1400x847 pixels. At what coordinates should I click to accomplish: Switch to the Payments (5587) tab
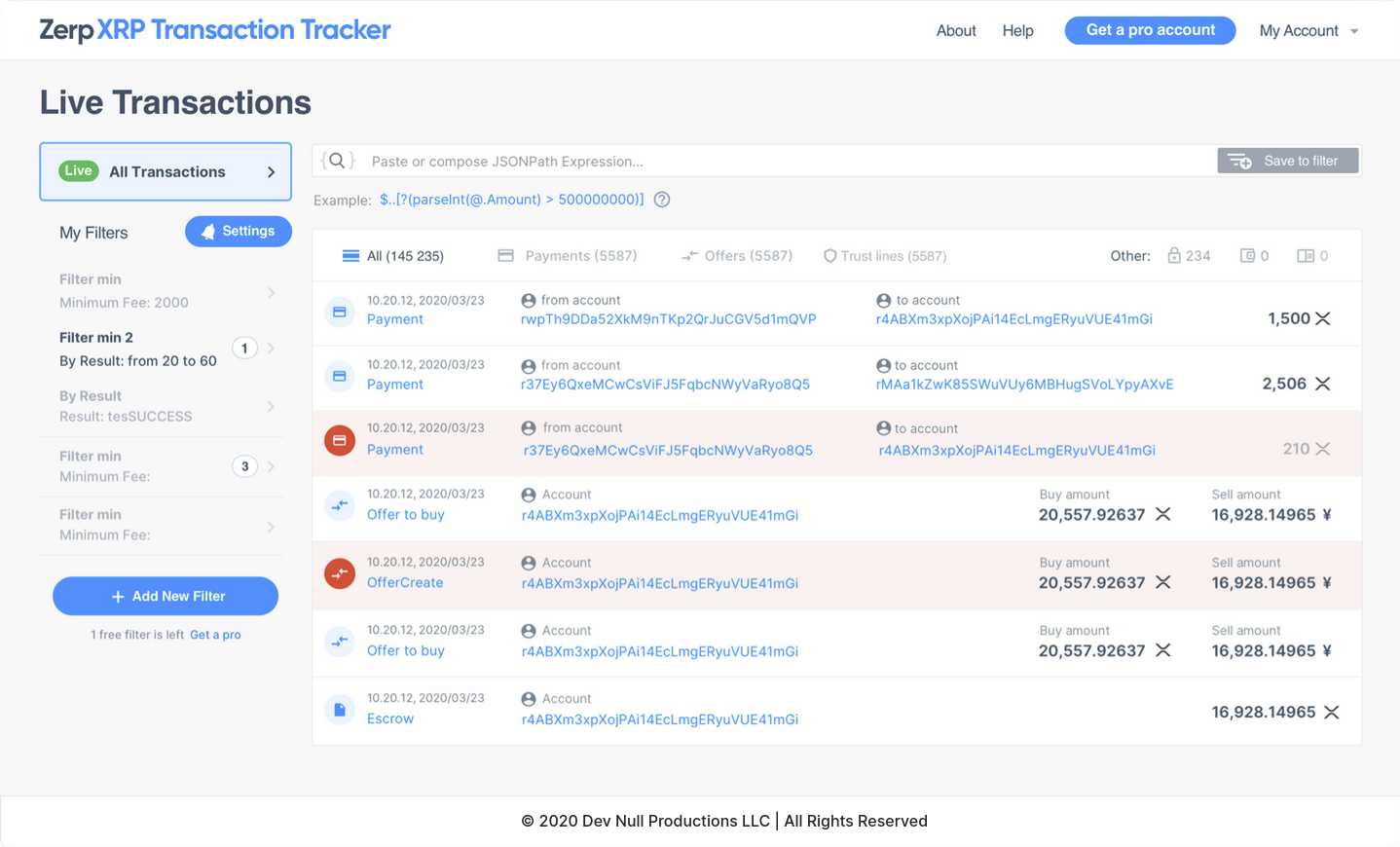click(568, 256)
